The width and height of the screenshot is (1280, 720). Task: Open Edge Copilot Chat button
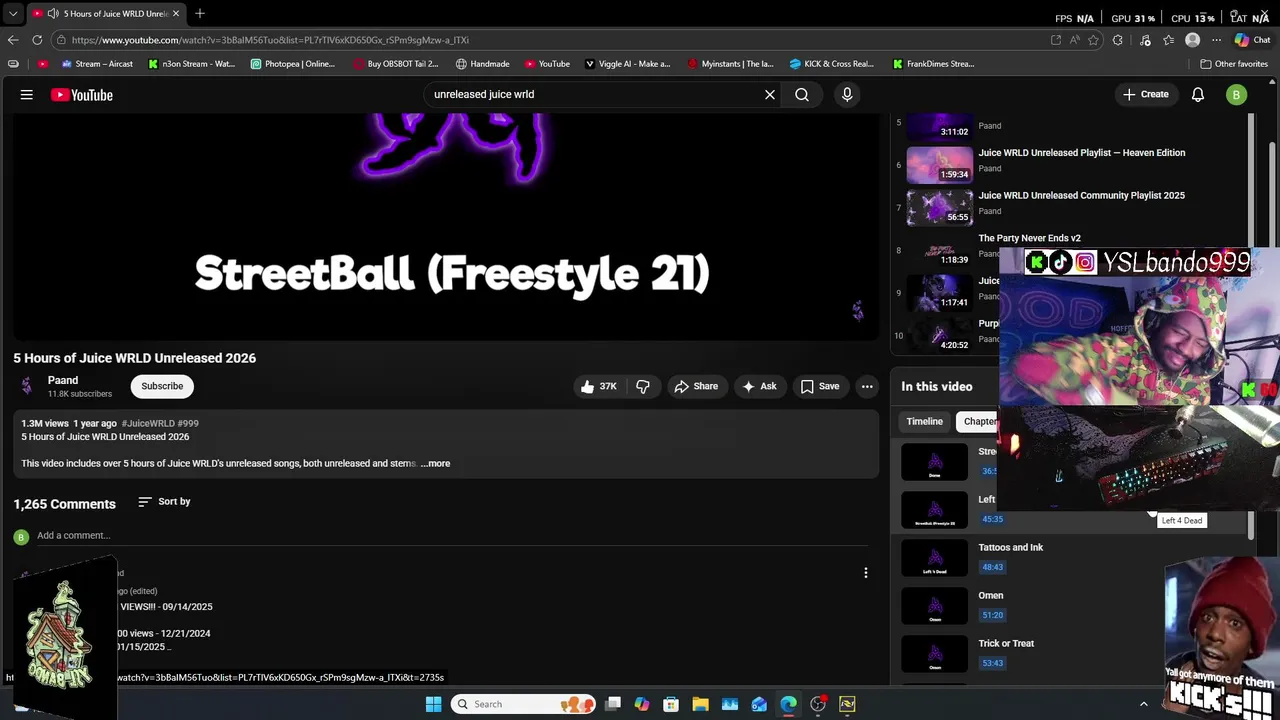pyautogui.click(x=1252, y=40)
